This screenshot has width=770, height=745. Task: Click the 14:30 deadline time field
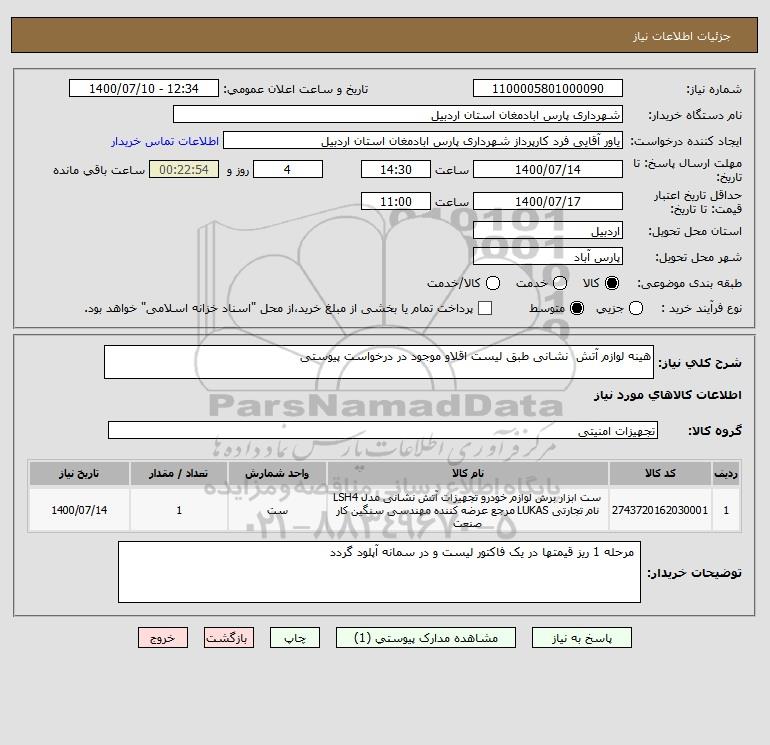coord(396,169)
